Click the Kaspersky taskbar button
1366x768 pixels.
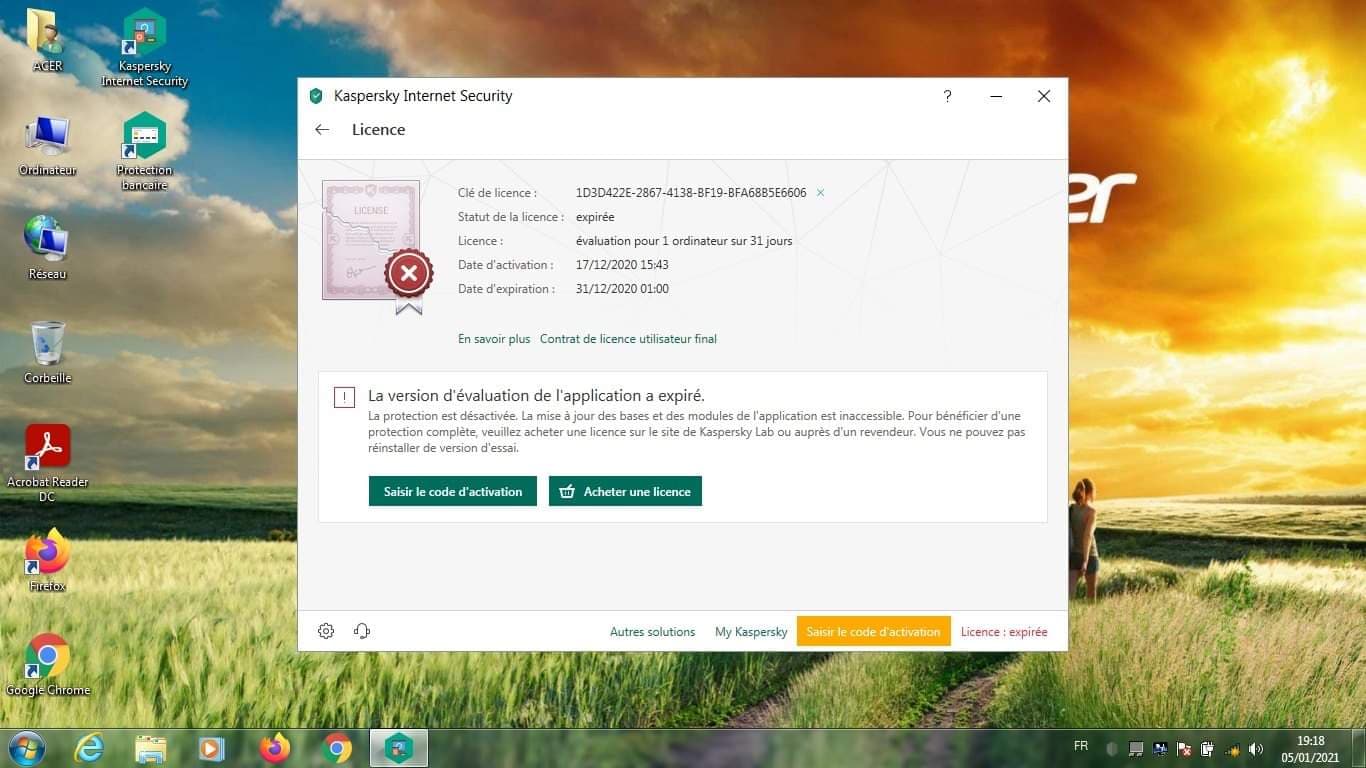point(399,748)
